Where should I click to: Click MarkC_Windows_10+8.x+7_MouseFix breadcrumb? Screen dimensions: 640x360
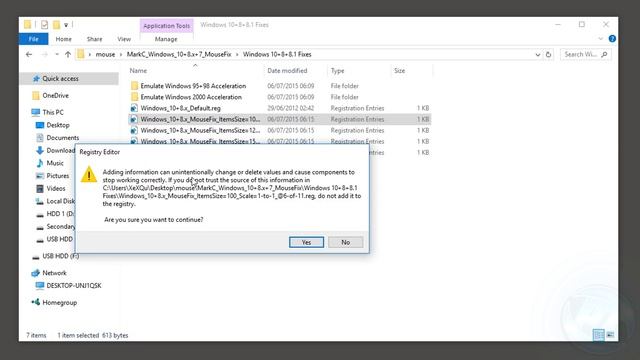(179, 54)
